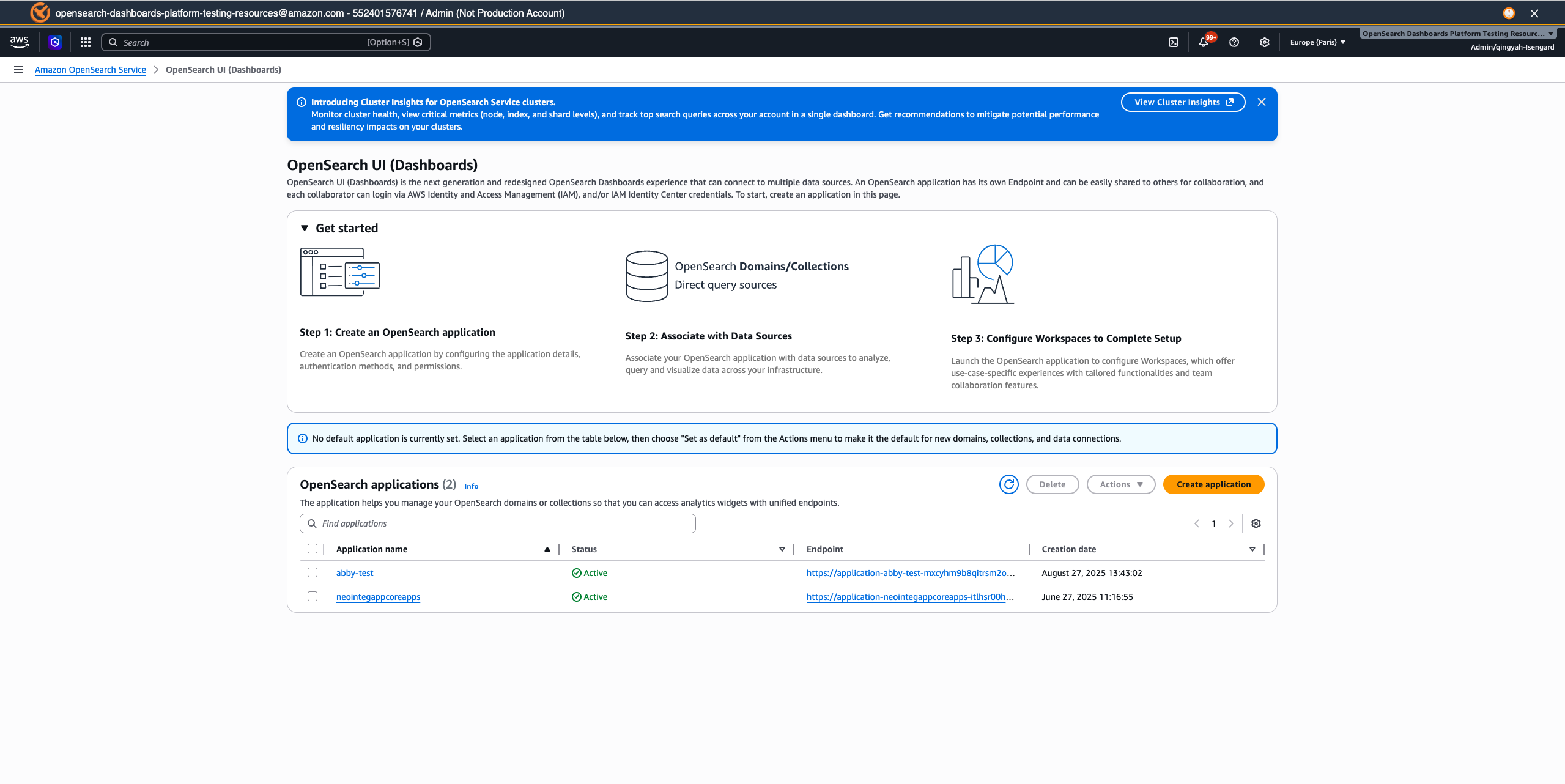The image size is (1565, 784).
Task: Click the Amazon Q icon in search box
Action: [418, 42]
